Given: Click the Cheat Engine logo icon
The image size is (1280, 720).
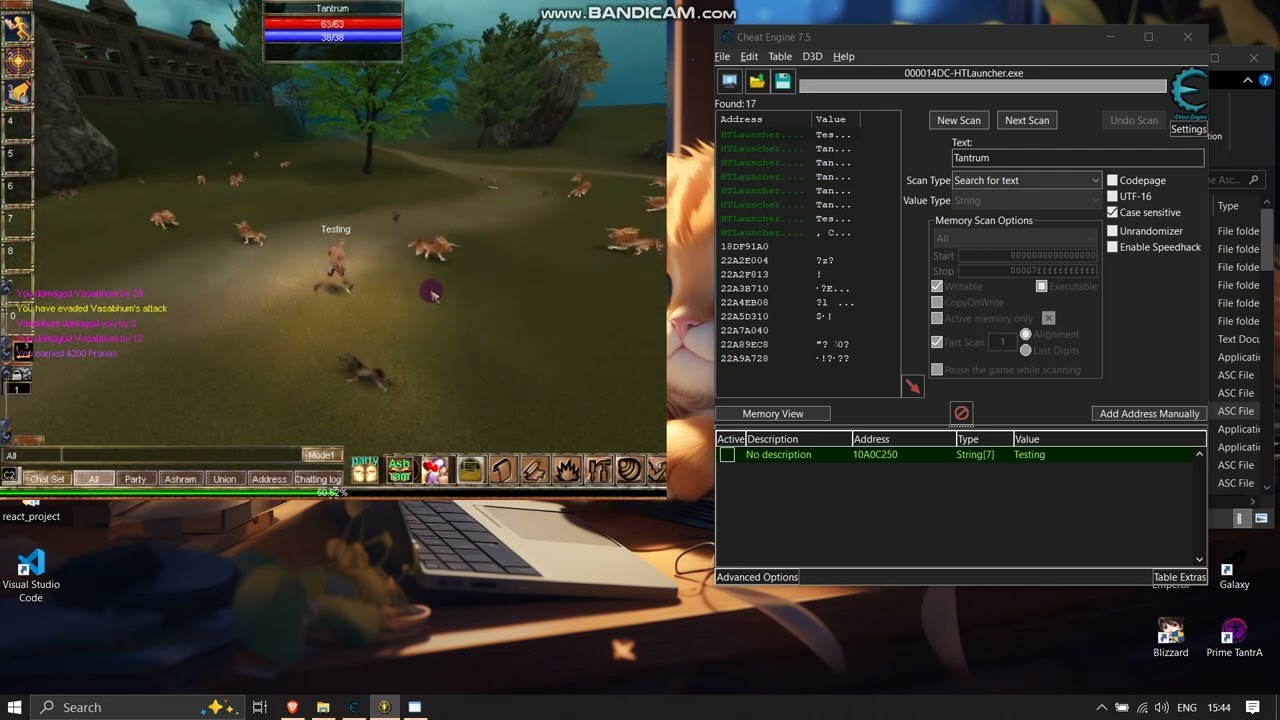Looking at the screenshot, I should (x=1189, y=93).
